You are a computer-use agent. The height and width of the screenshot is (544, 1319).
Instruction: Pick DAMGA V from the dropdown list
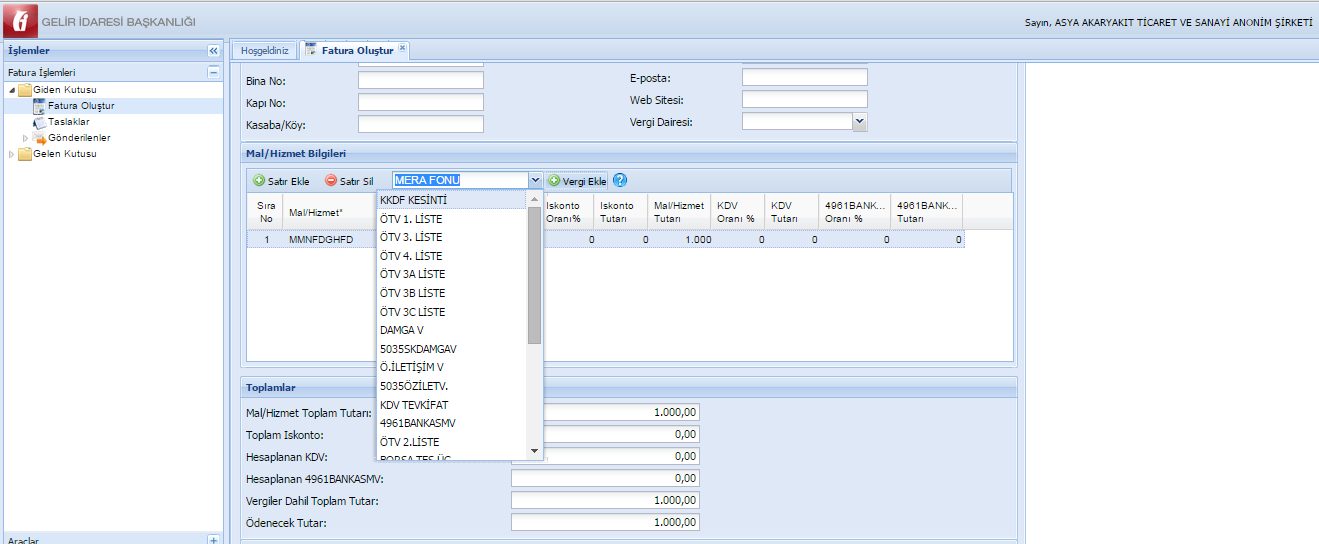(x=402, y=330)
